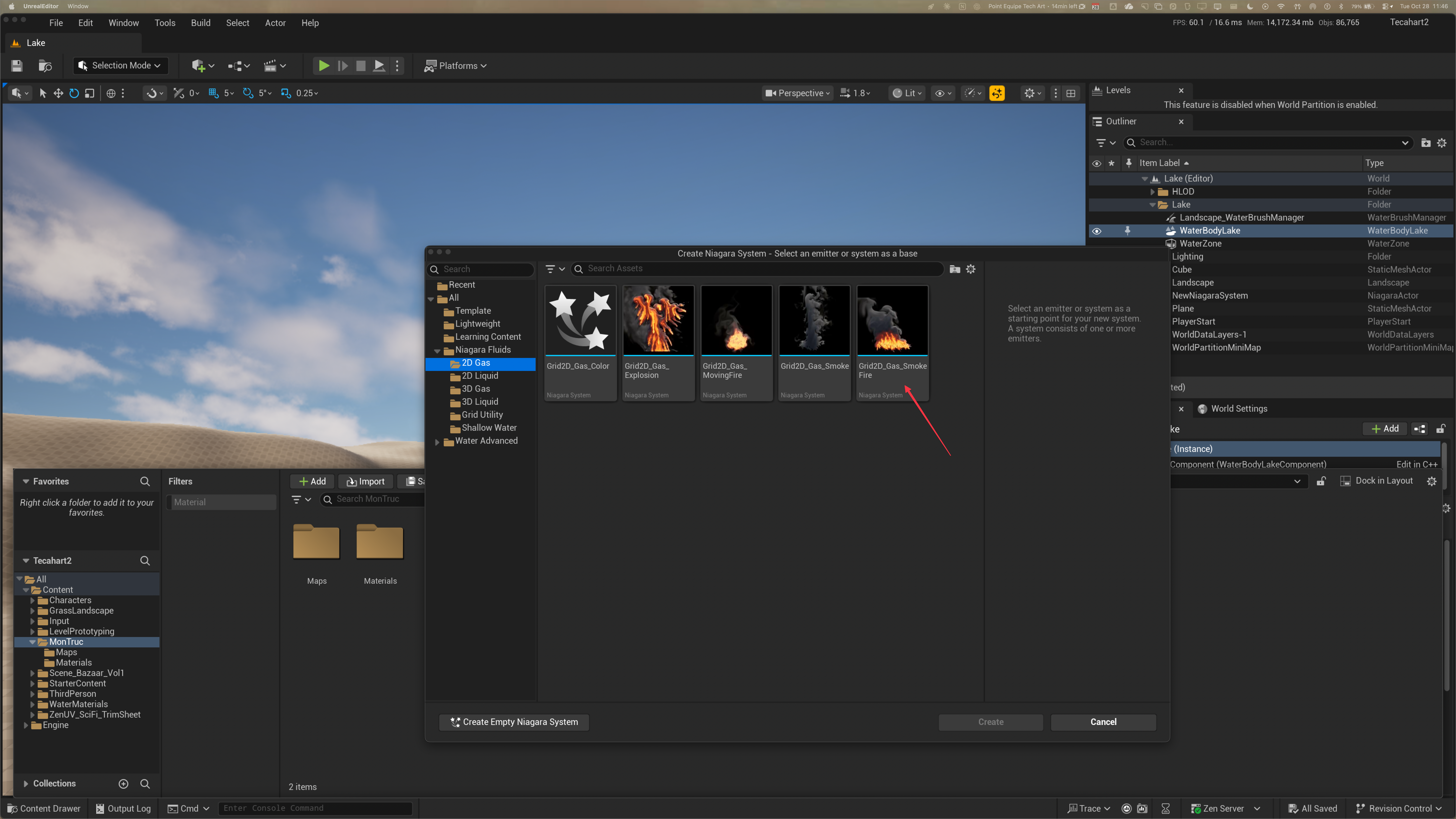Toggle pin on the WaterBodyLake row

pyautogui.click(x=1128, y=231)
